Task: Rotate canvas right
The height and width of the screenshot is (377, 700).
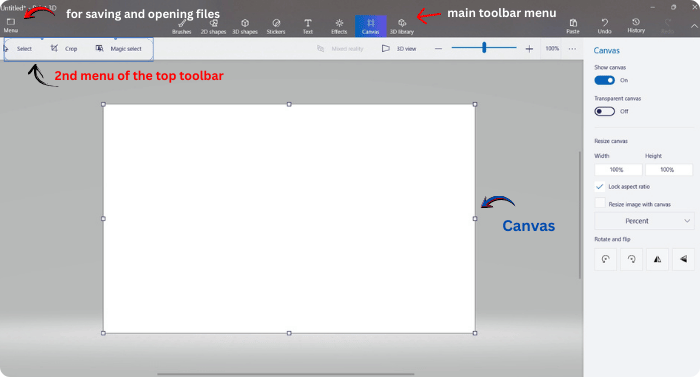Action: (x=631, y=259)
